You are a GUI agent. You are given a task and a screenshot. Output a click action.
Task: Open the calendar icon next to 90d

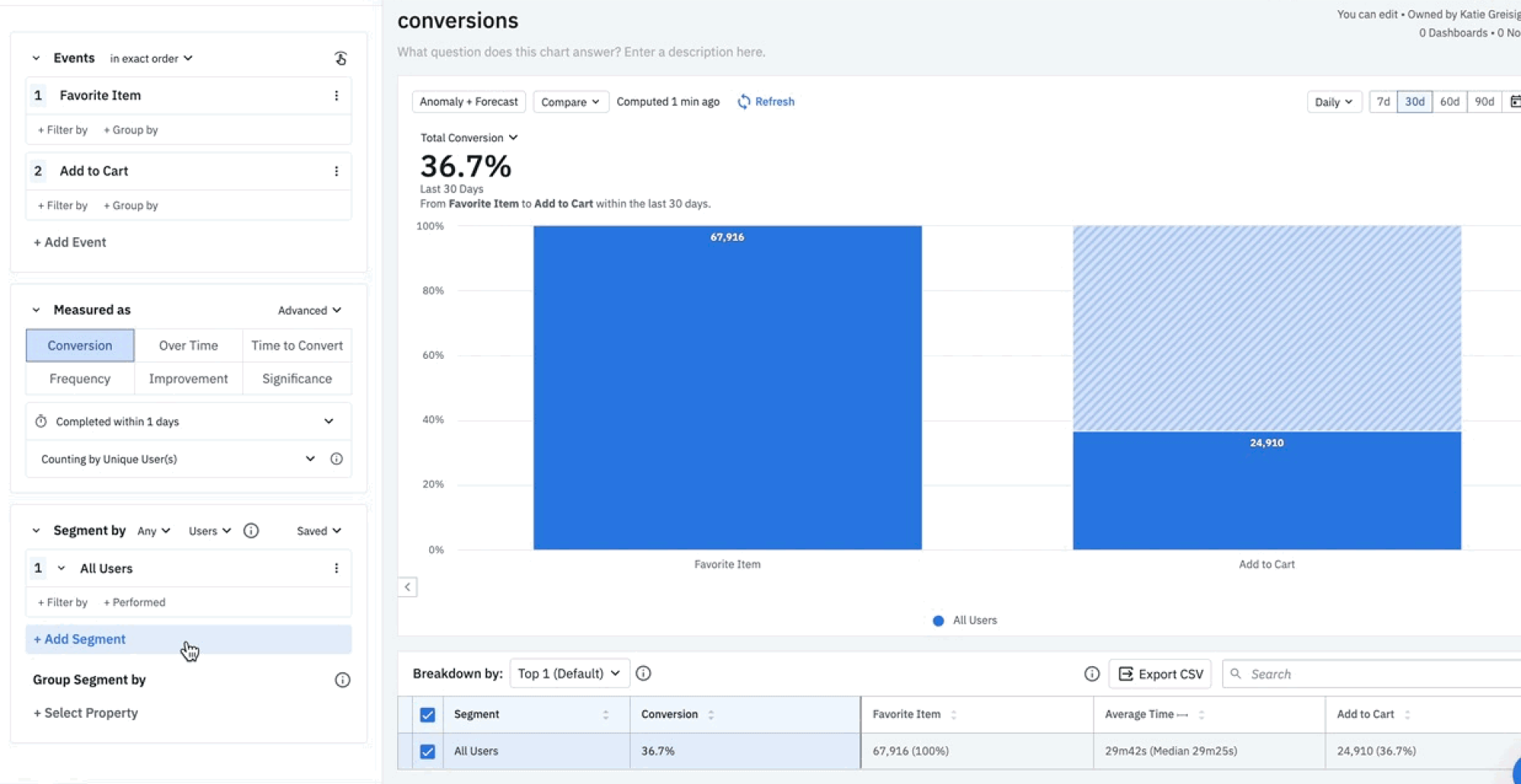tap(1515, 101)
